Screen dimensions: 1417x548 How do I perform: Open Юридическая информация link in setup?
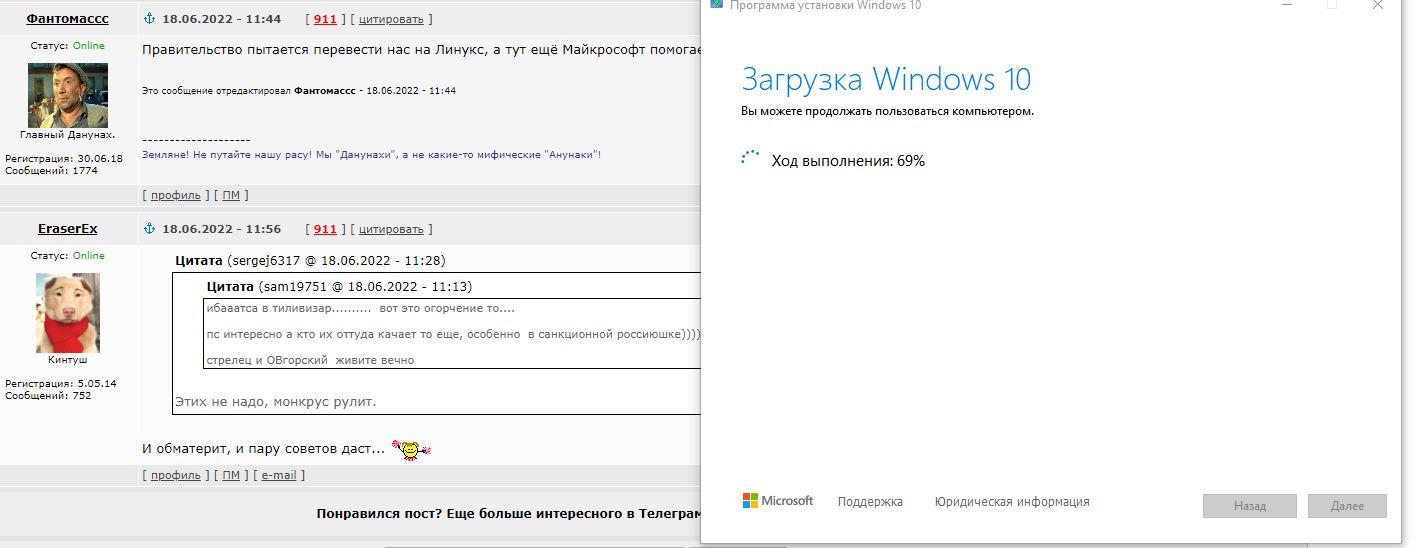[x=1012, y=502]
